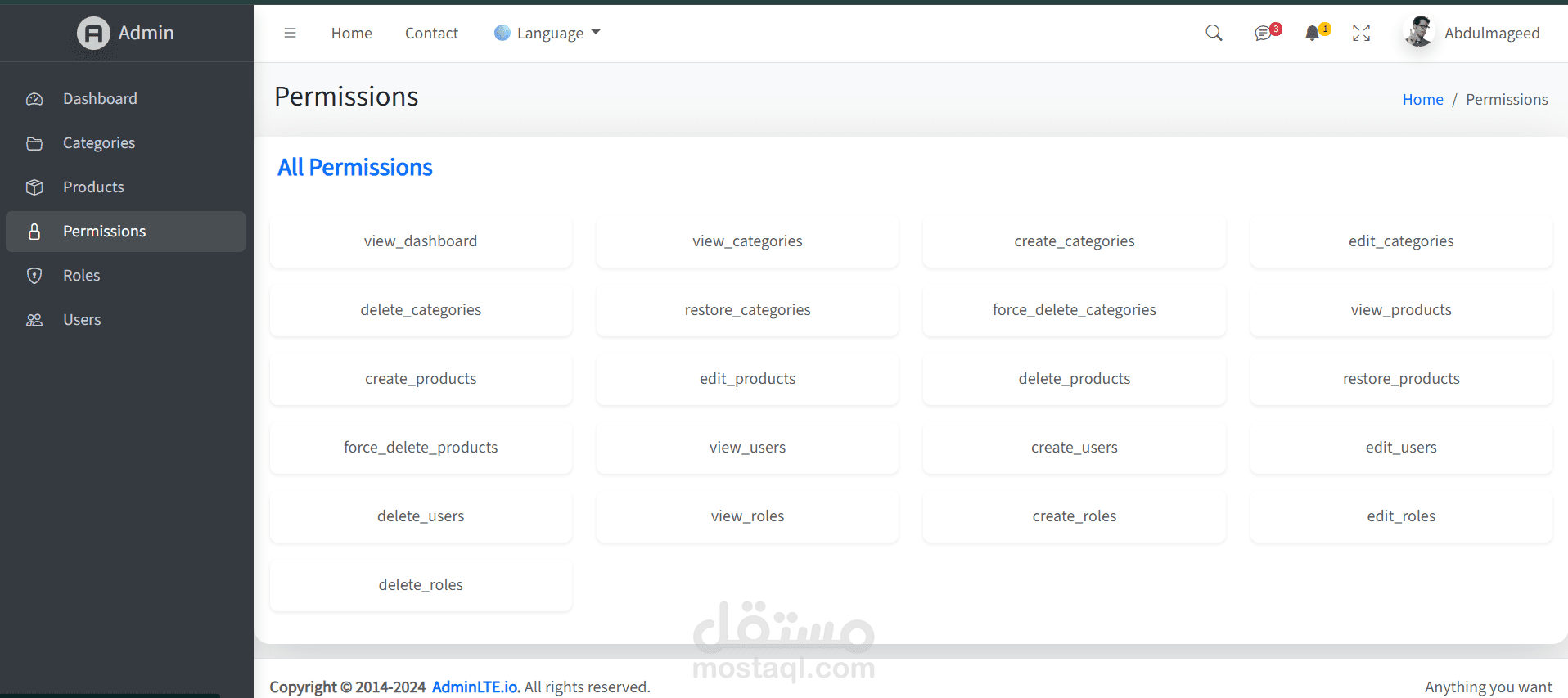Click the Users people icon
Image resolution: width=1568 pixels, height=698 pixels.
click(x=34, y=320)
